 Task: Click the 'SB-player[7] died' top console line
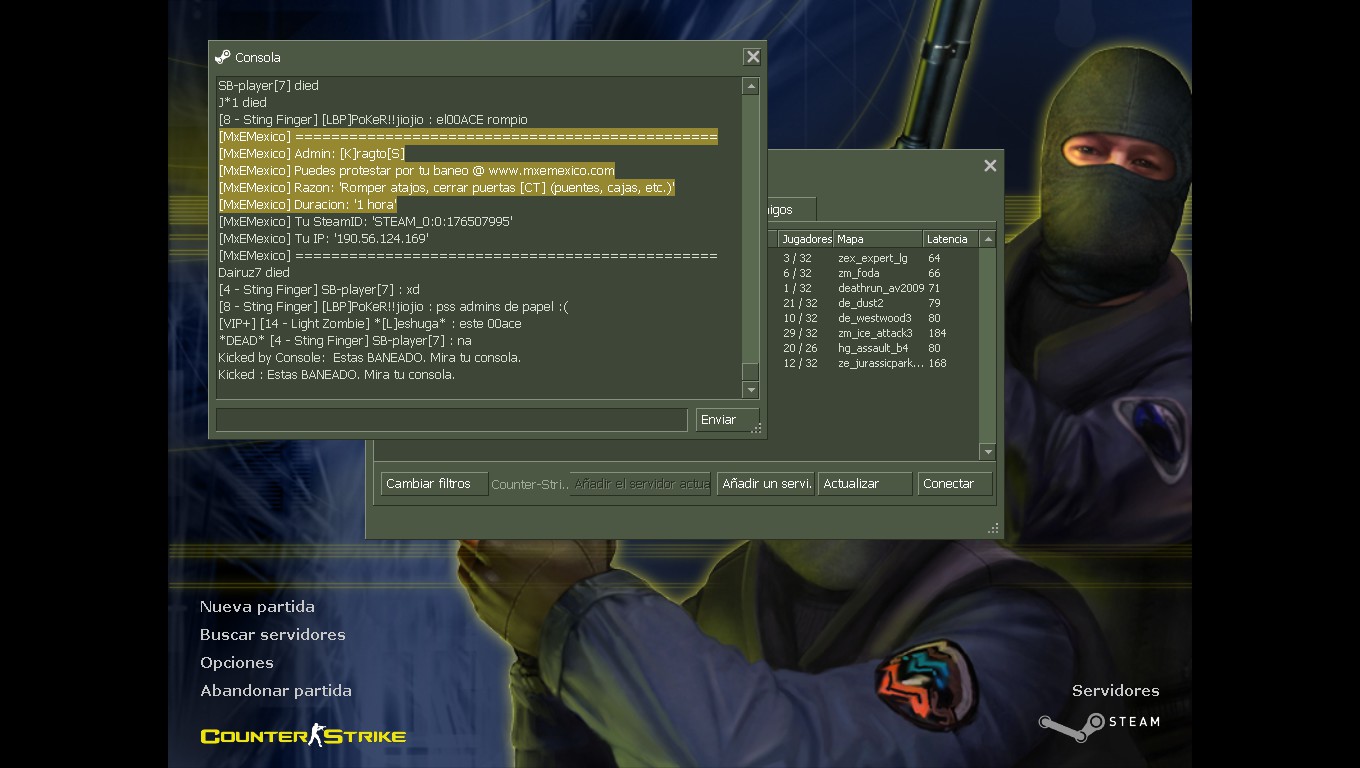(x=268, y=86)
